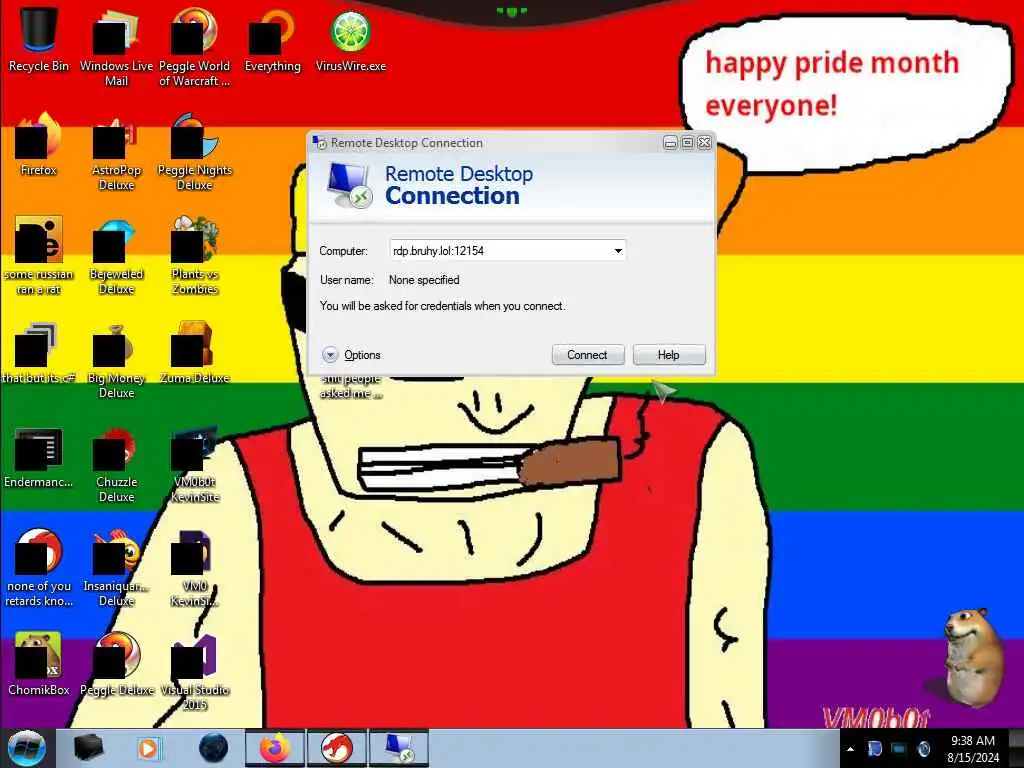Switch to the red bird app on the taskbar

[x=337, y=748]
